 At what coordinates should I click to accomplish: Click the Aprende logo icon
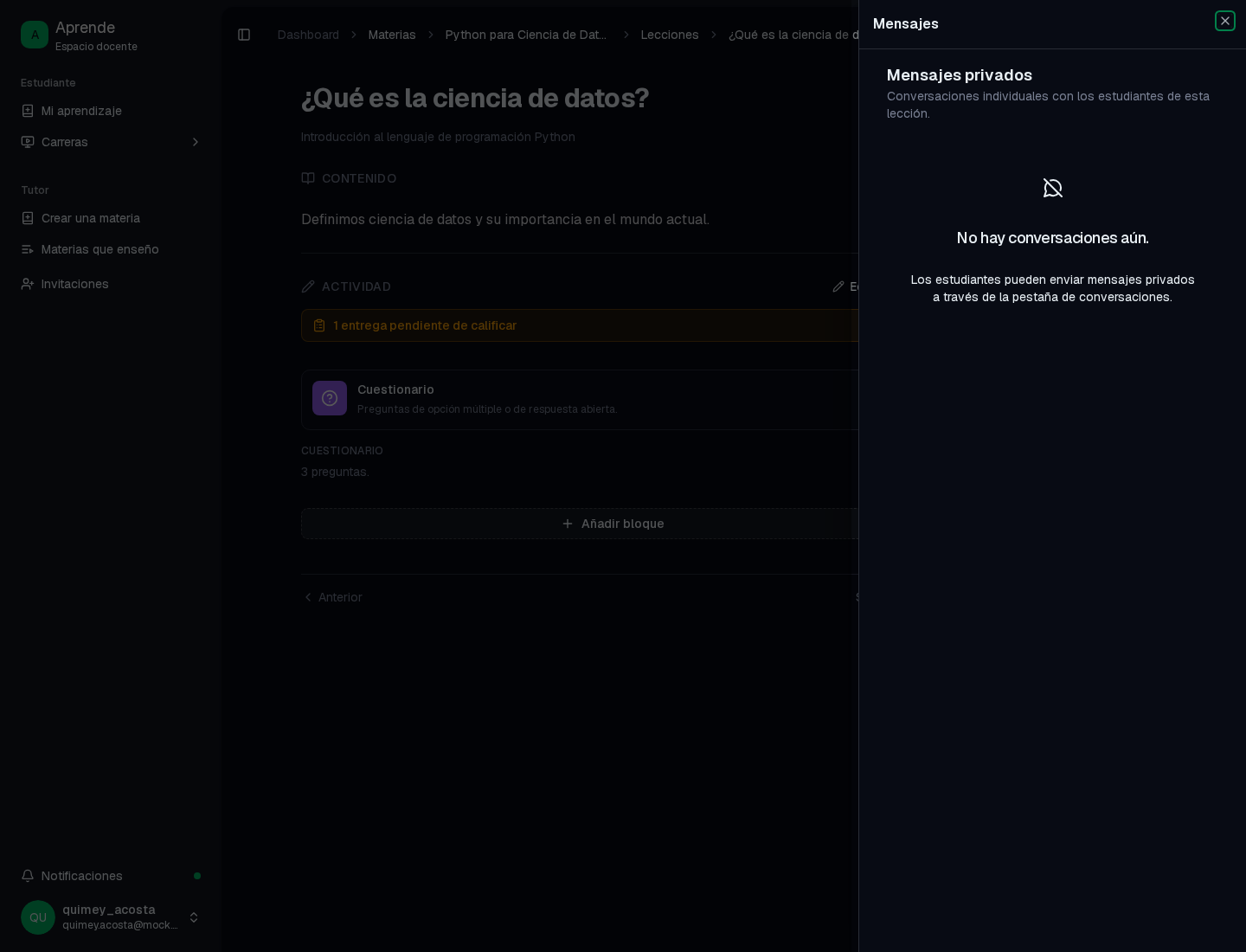coord(35,35)
